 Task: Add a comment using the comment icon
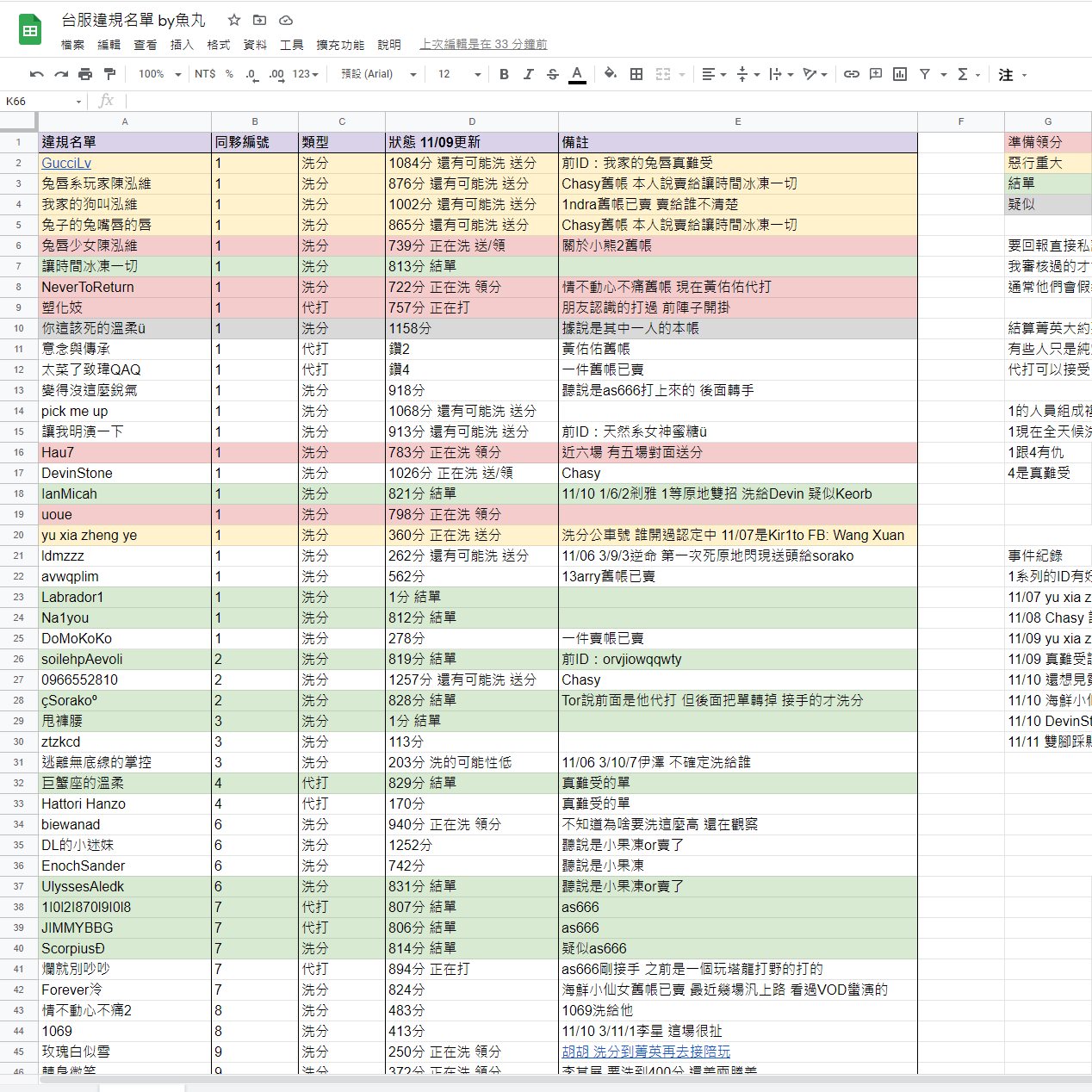(876, 75)
